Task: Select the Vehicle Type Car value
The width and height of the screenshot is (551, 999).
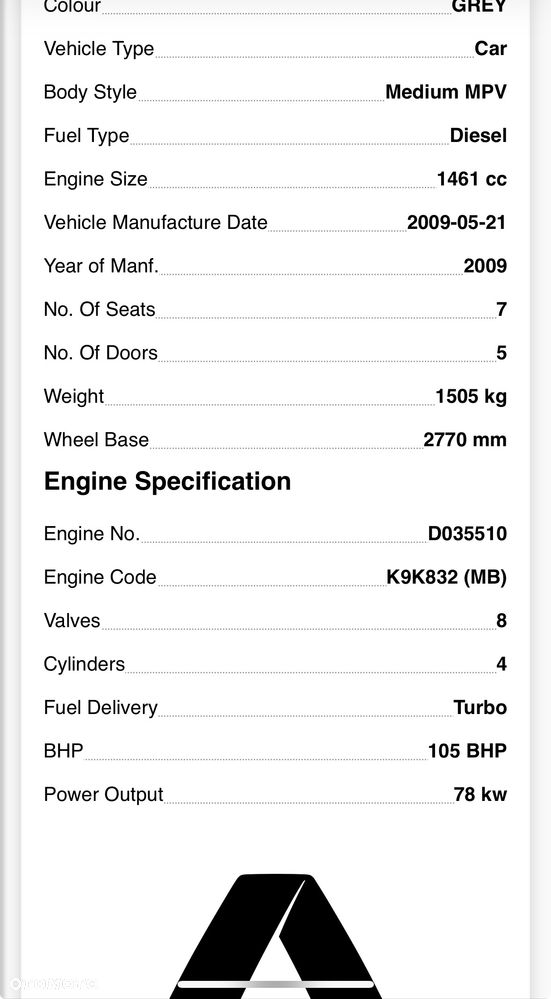Action: pos(490,48)
